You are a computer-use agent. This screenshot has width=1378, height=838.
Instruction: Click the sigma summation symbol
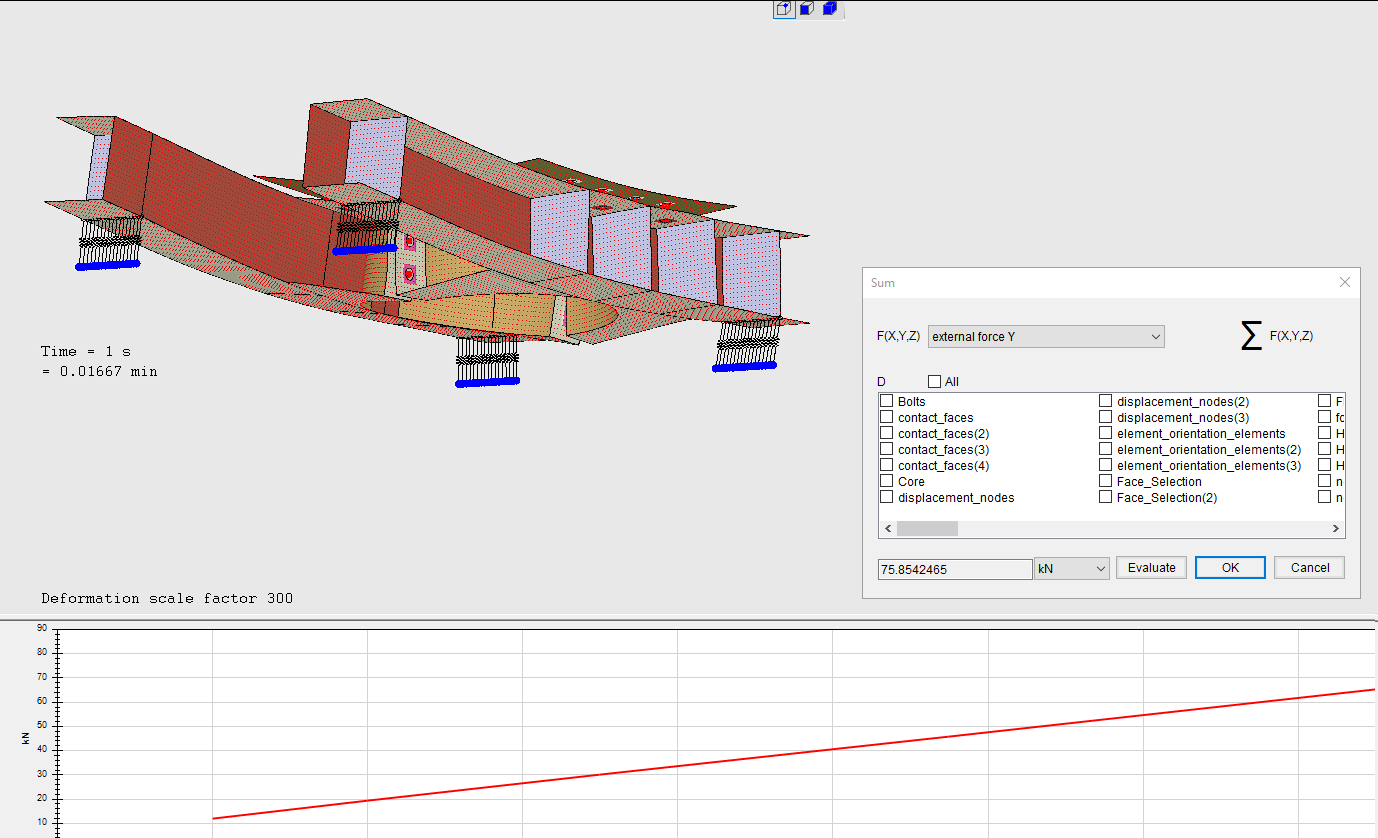click(x=1250, y=337)
